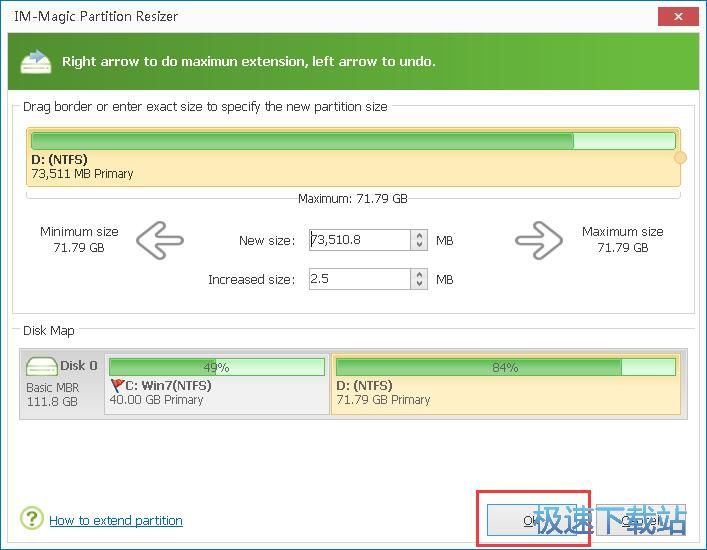Select the C: Win7(NTFS) partition in Disk Map
This screenshot has height=550, width=707.
click(217, 384)
